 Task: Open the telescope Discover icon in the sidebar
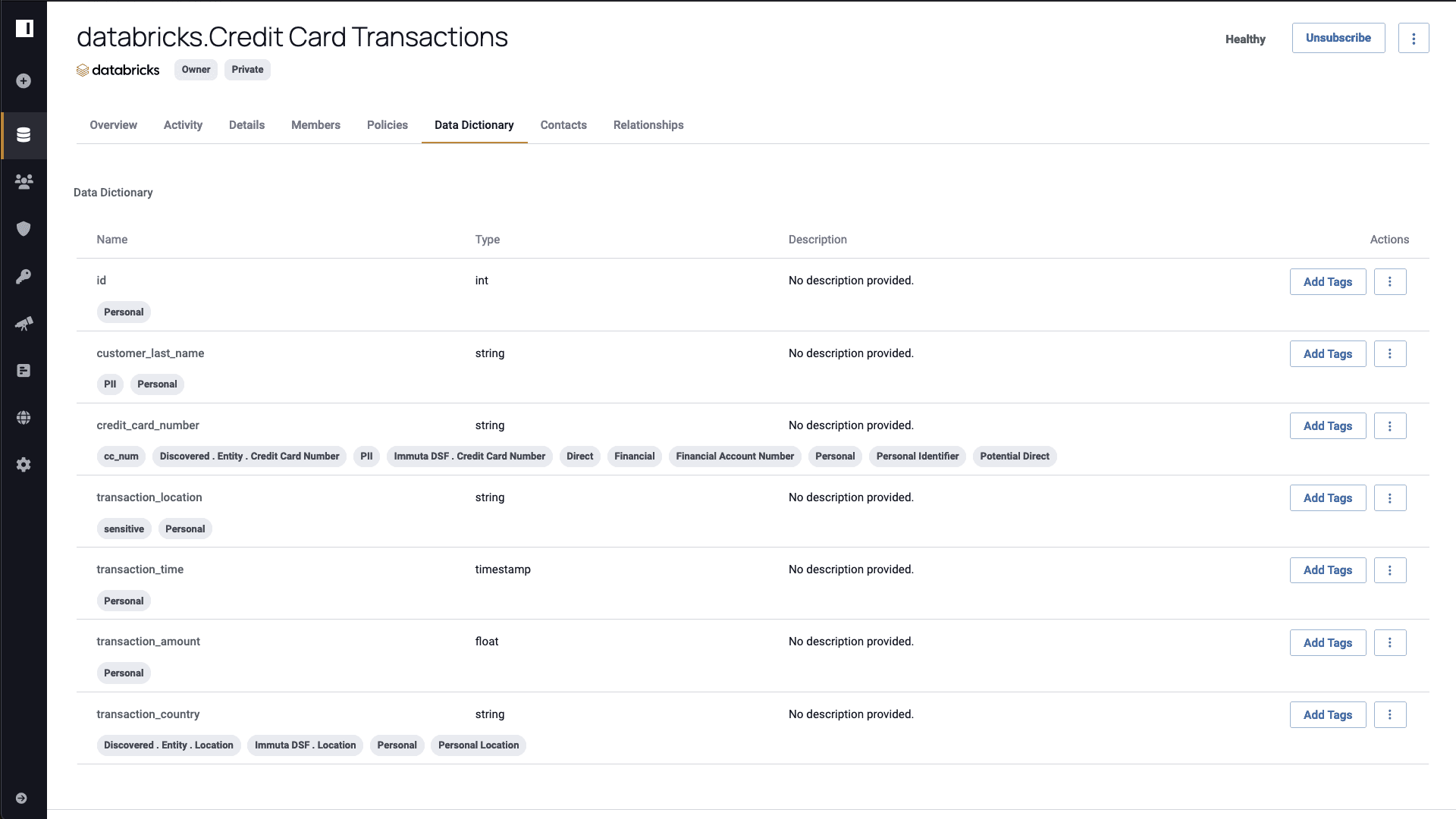pyautogui.click(x=24, y=324)
